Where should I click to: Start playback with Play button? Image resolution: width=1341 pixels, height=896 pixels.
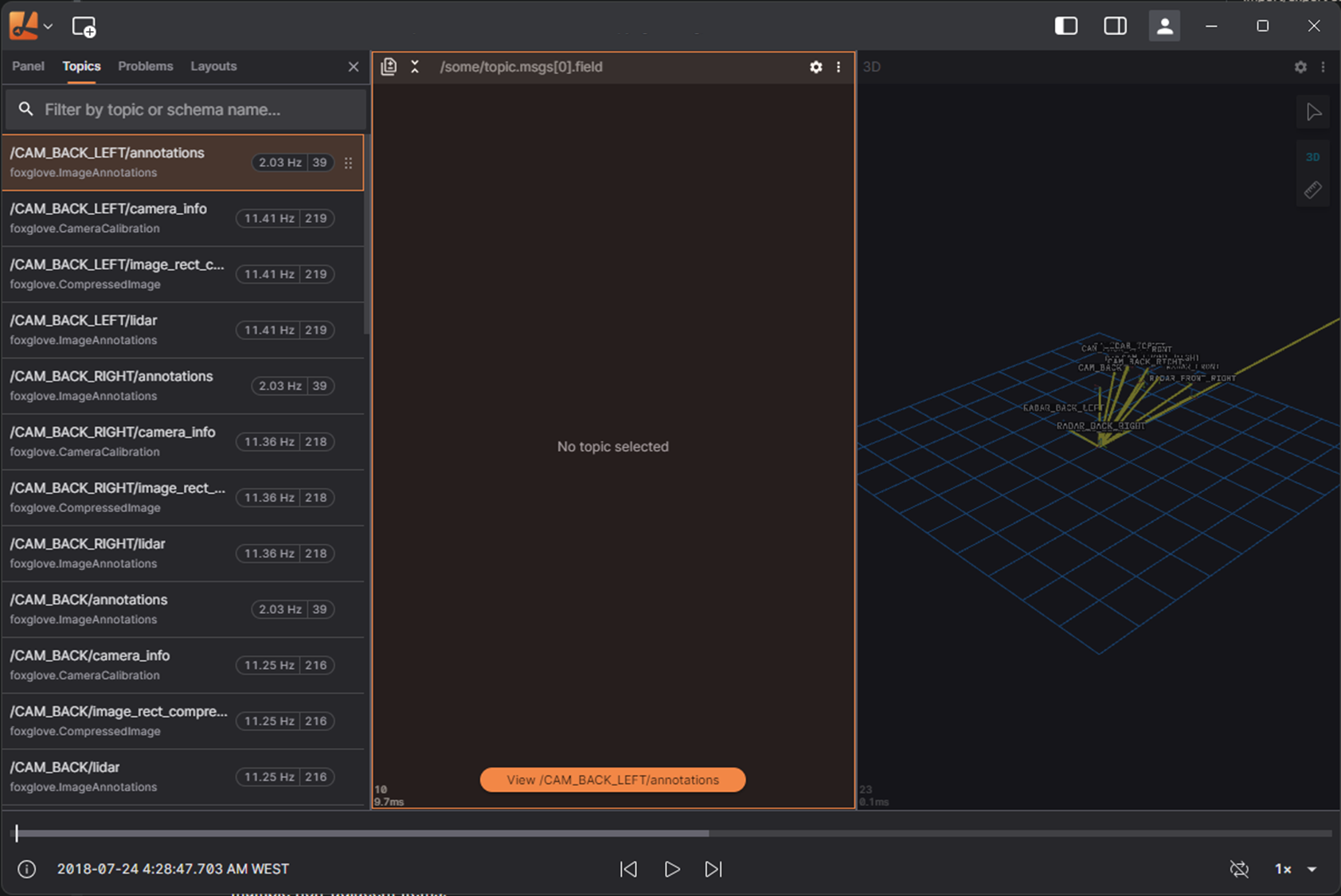tap(671, 869)
